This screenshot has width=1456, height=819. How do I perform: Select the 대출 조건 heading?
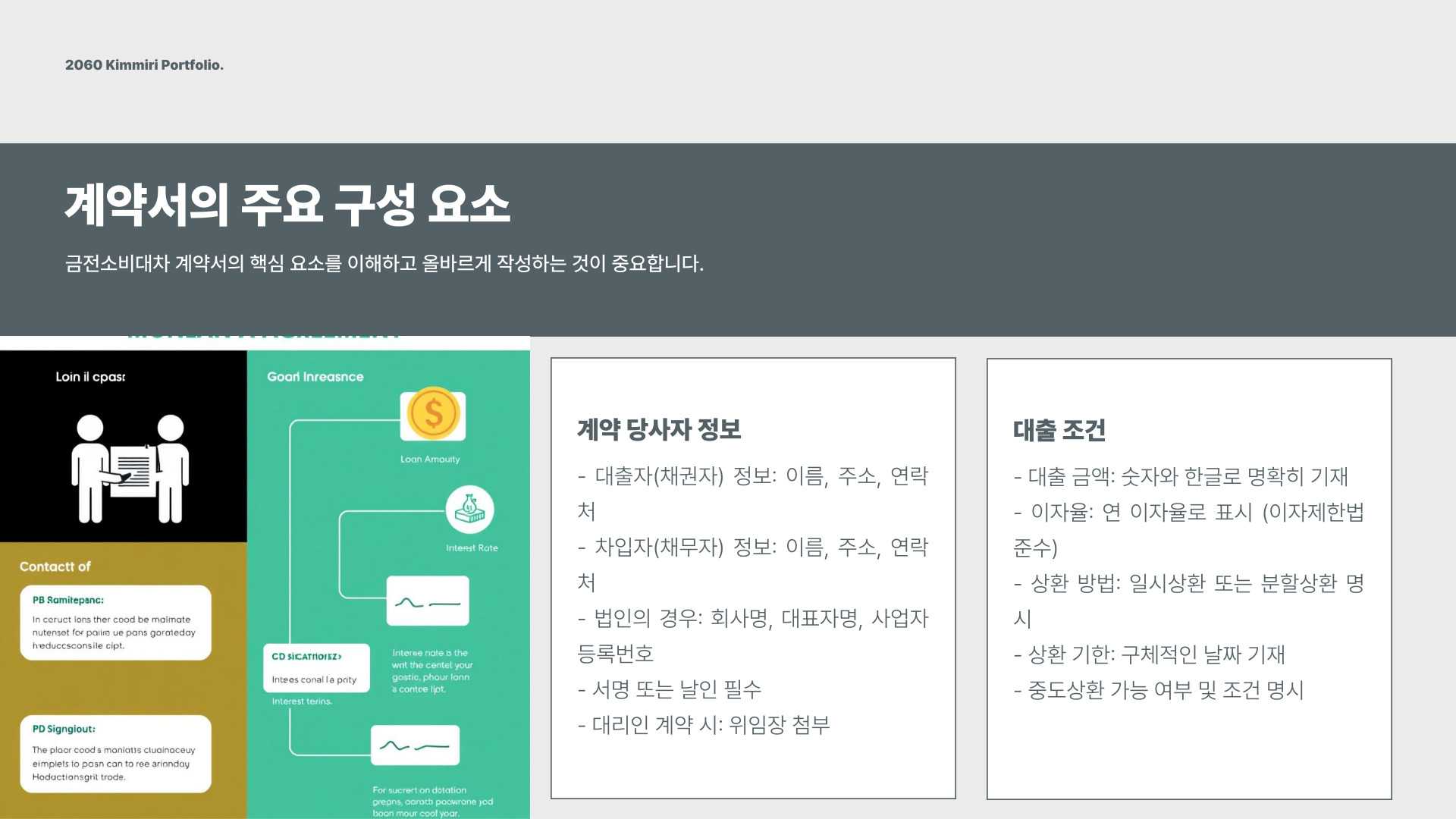(x=1059, y=430)
